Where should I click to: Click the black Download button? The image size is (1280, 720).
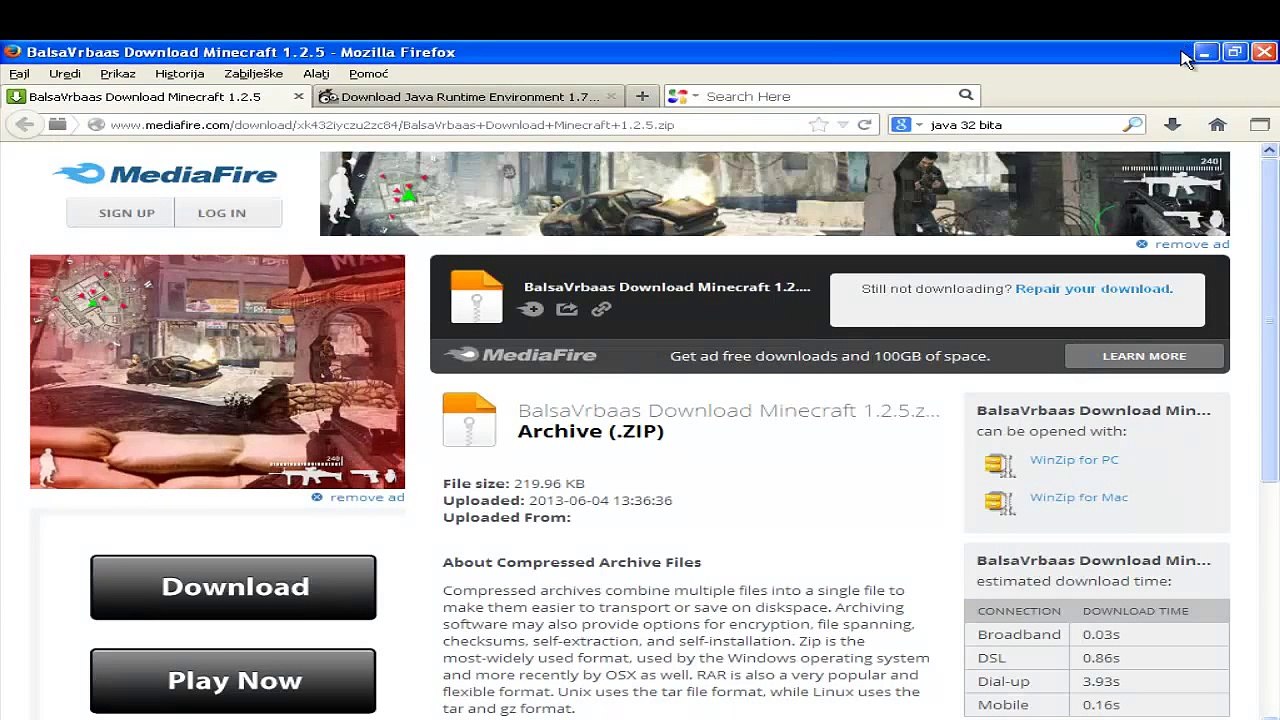tap(233, 587)
